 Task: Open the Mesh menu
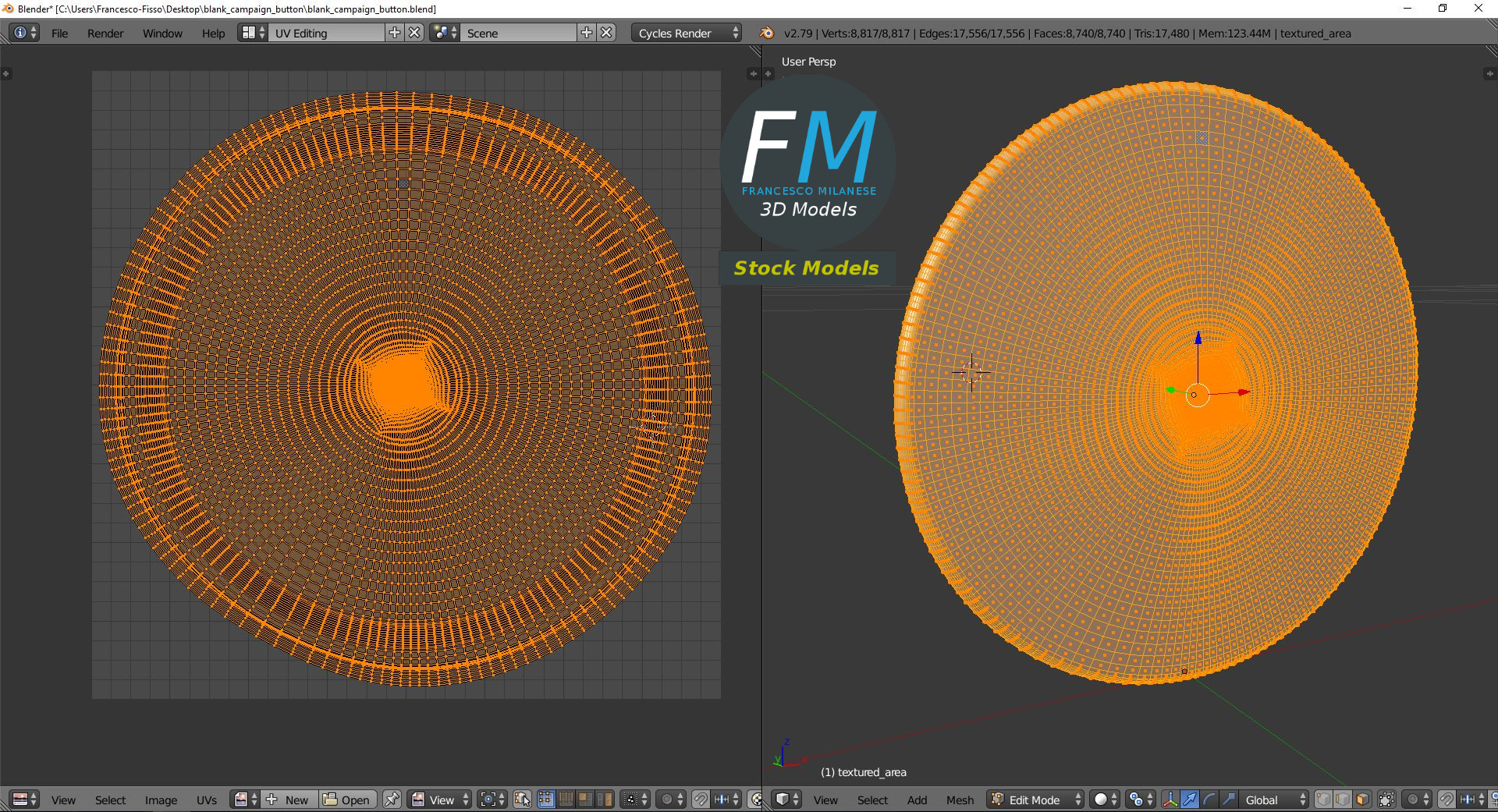click(x=960, y=800)
